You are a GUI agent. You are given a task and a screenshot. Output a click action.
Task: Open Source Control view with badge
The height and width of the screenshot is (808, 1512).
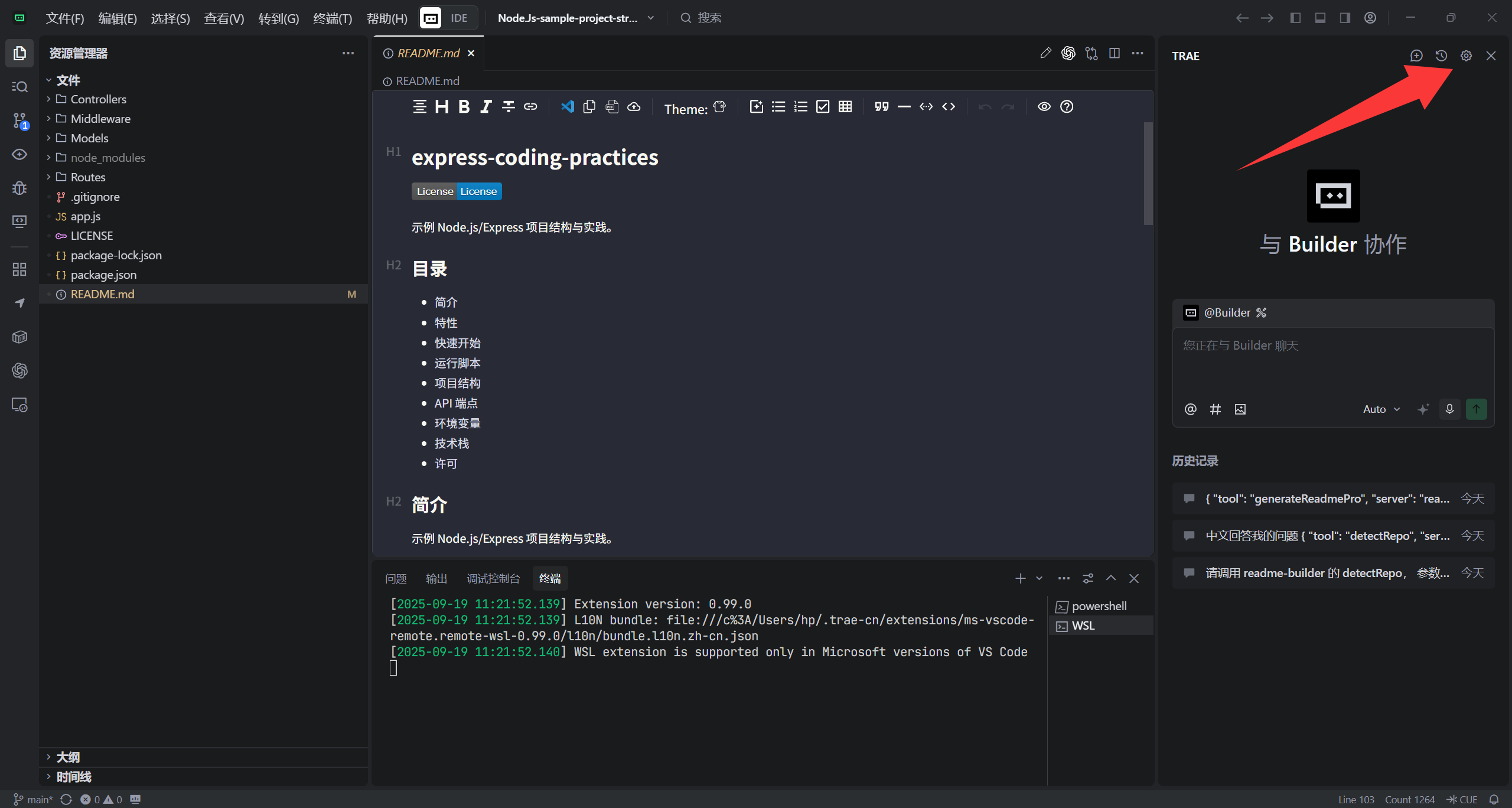(19, 120)
